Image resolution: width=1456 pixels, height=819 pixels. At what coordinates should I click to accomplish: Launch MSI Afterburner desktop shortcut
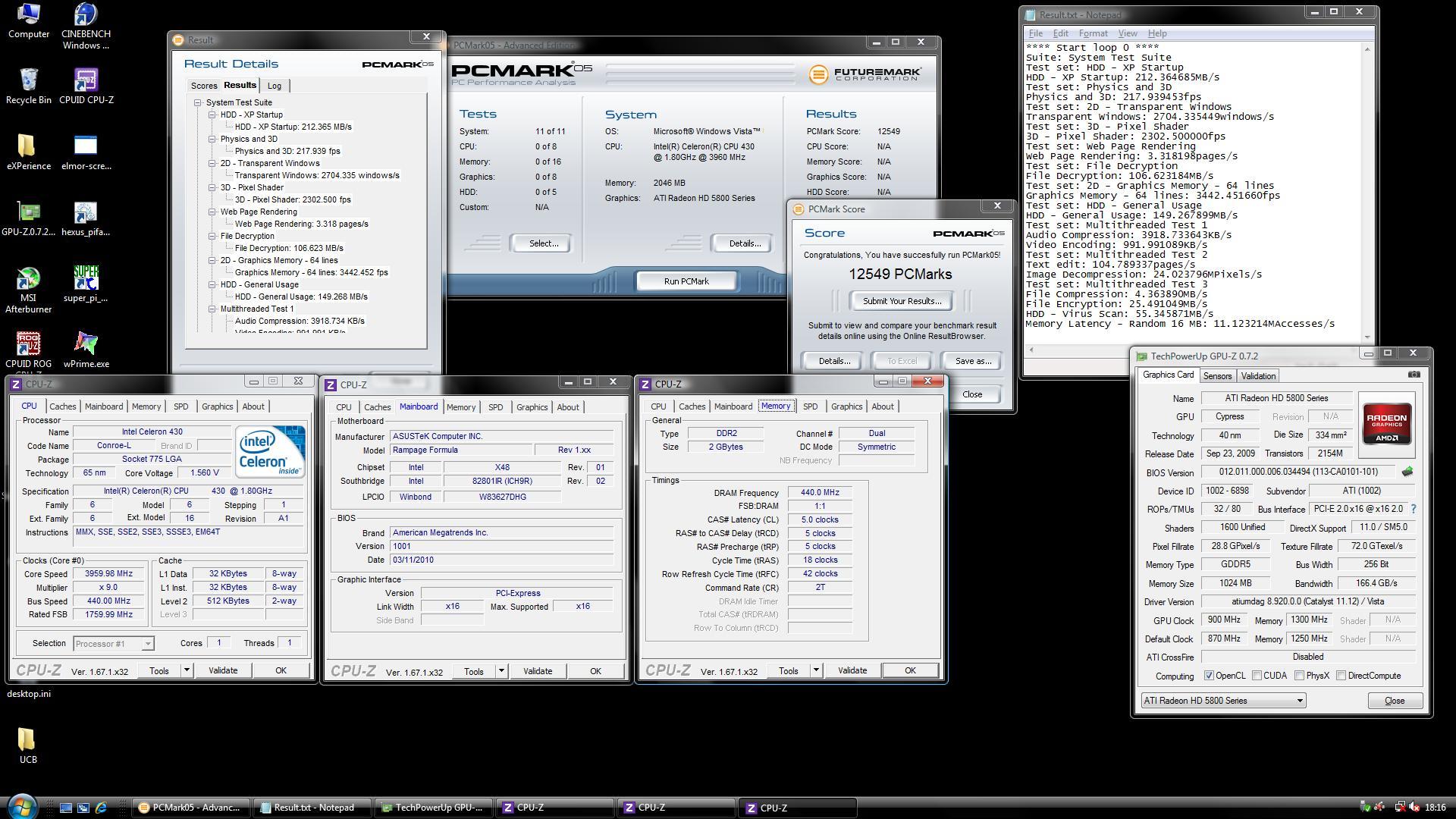pos(29,290)
